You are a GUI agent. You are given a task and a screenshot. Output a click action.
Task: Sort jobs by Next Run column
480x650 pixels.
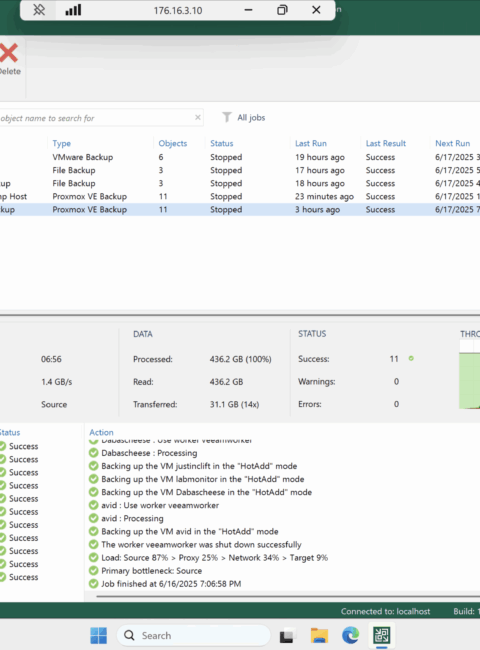click(452, 143)
